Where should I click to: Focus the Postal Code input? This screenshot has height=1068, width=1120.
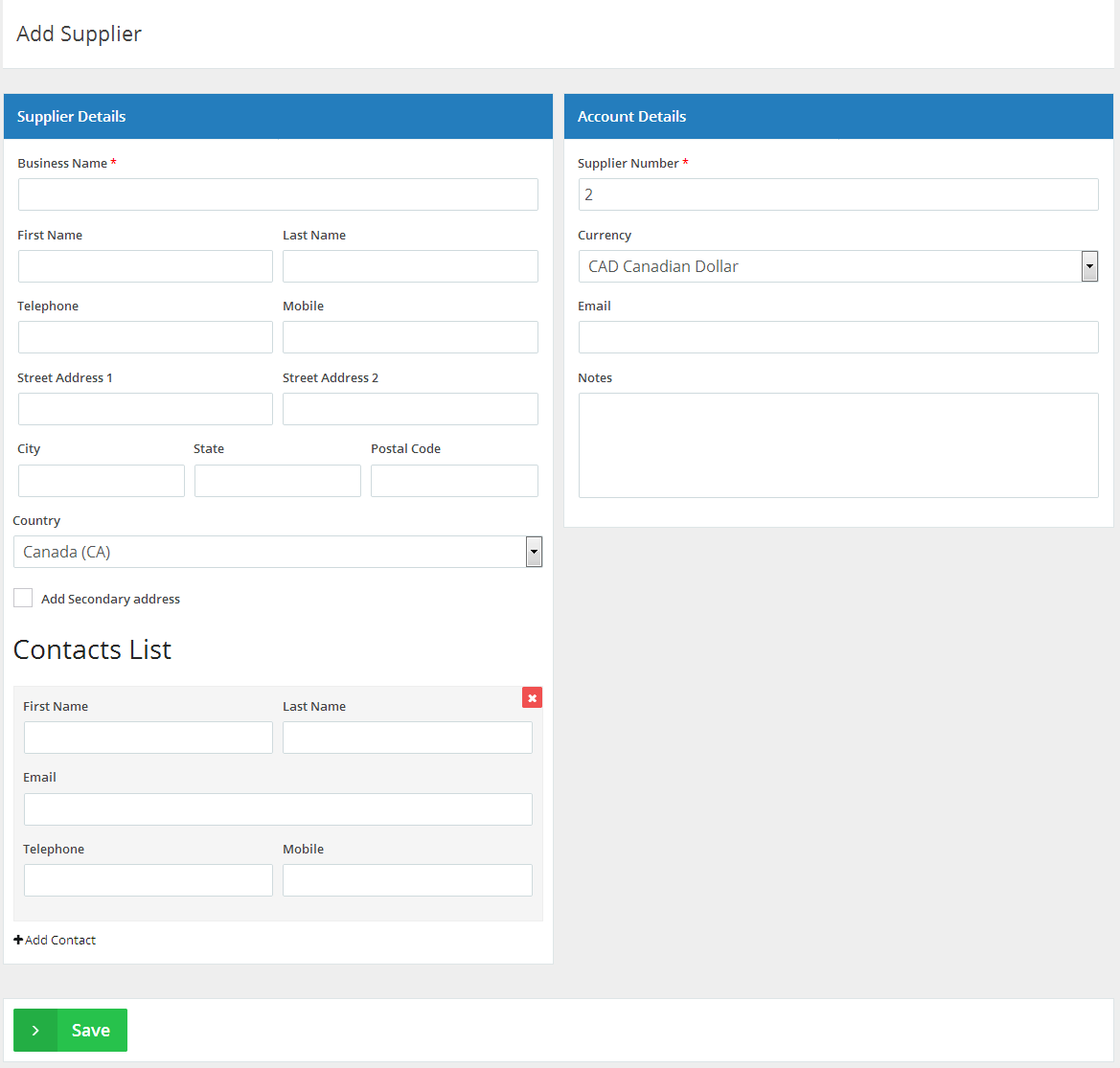coord(454,481)
